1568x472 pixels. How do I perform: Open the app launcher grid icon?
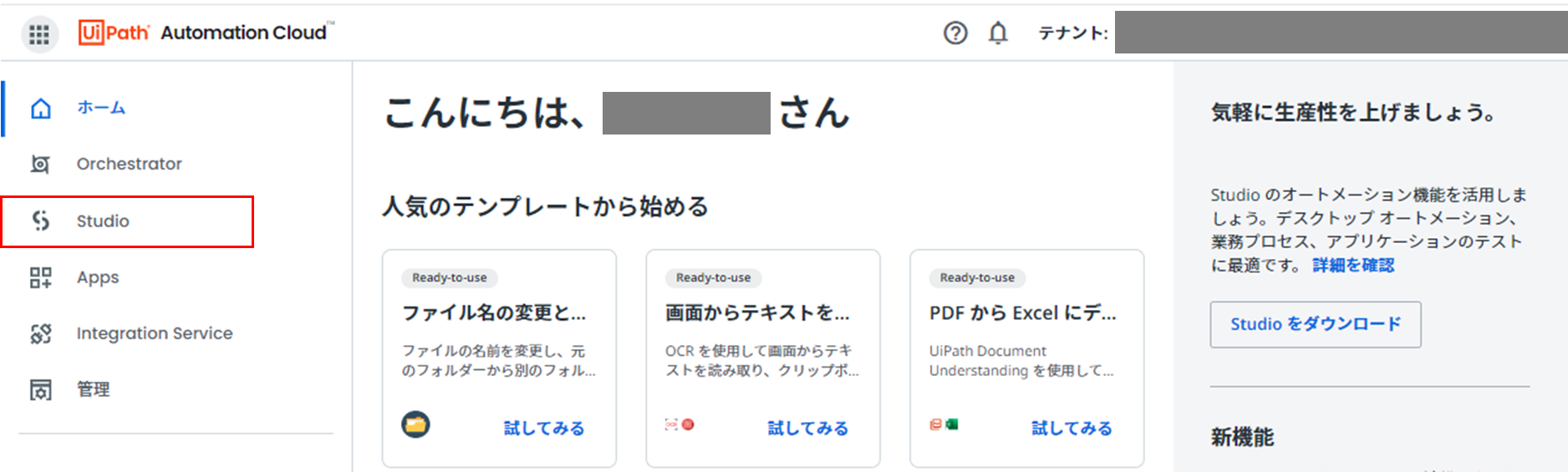click(39, 34)
